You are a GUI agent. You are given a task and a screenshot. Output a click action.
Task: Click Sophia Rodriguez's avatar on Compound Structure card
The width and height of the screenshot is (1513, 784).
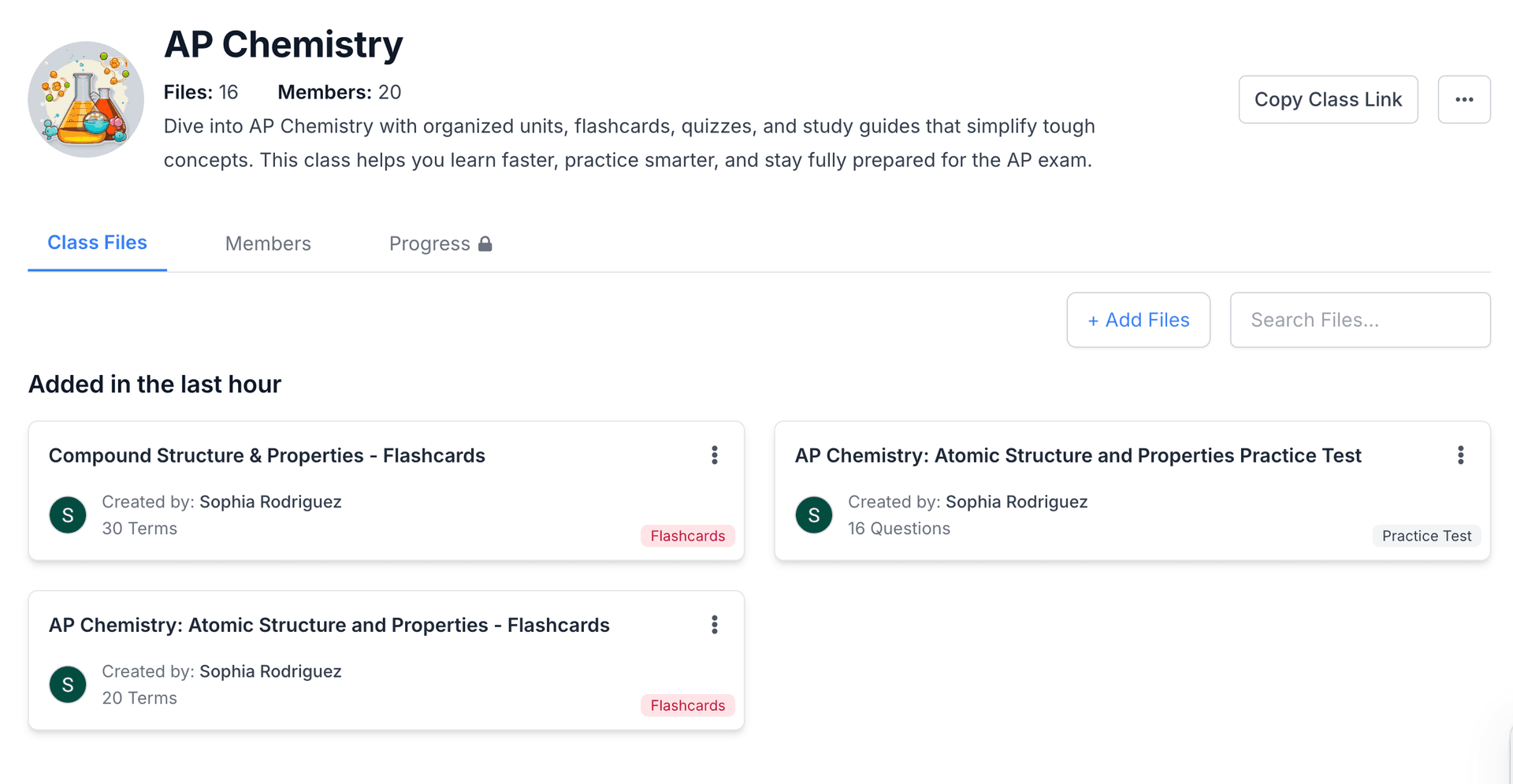click(x=68, y=515)
